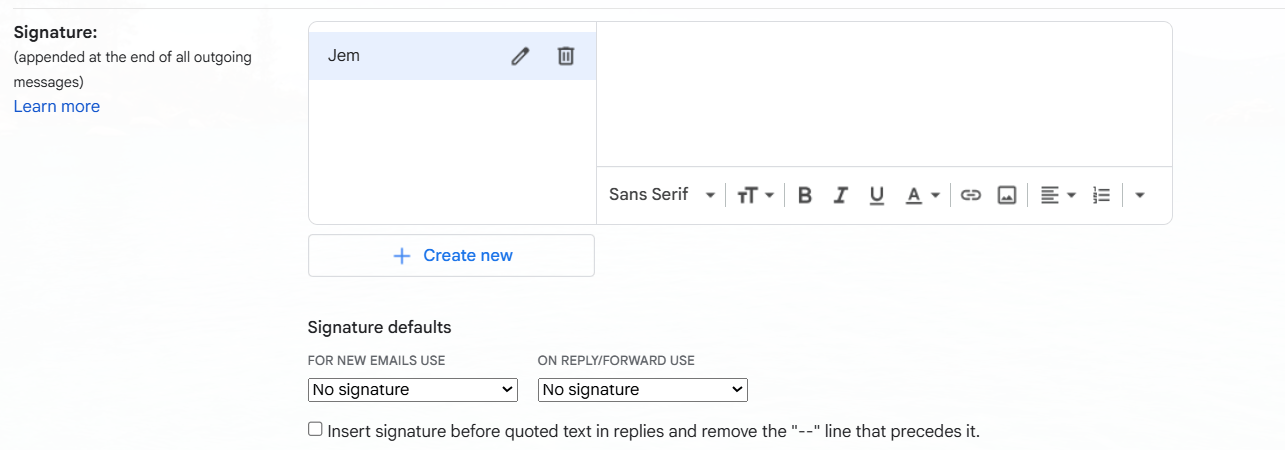Edit the Jem signature name with pencil icon

pyautogui.click(x=519, y=56)
